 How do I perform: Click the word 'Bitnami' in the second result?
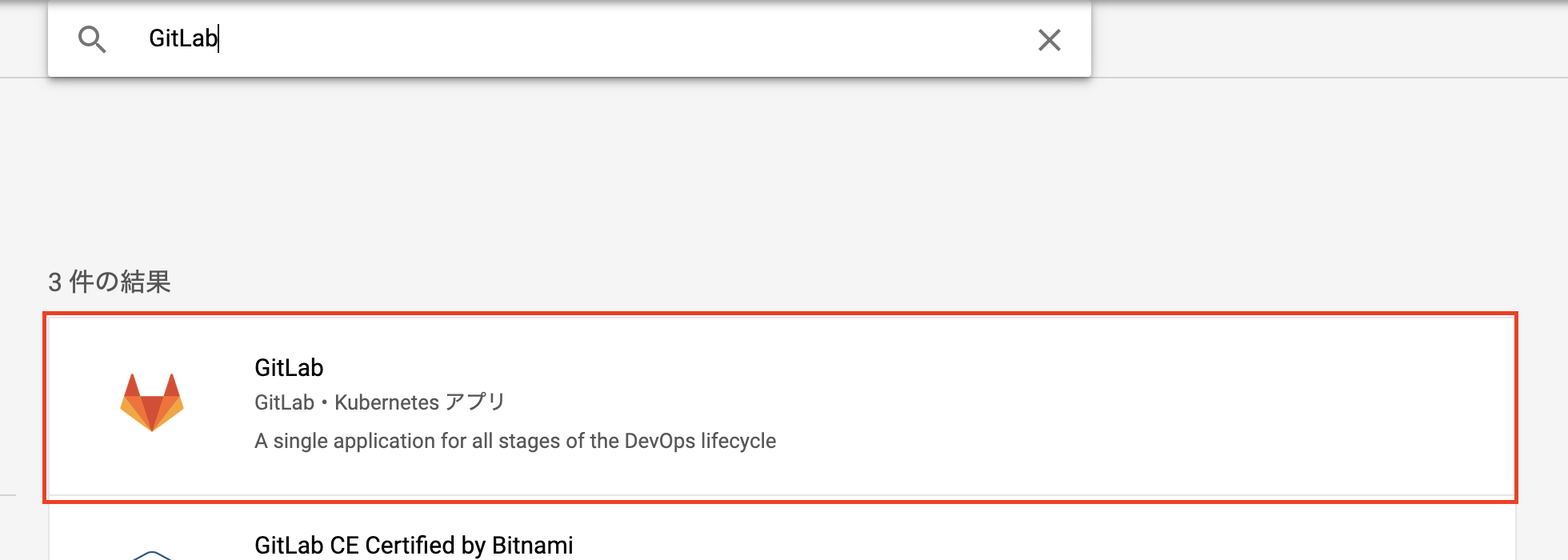click(x=532, y=545)
